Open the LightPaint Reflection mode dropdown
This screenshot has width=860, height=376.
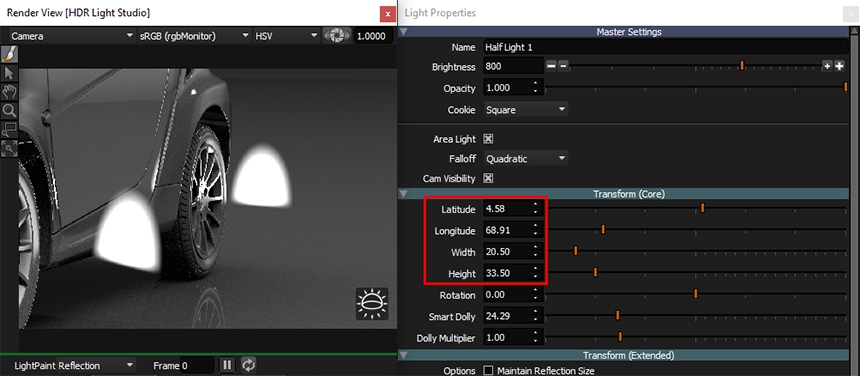[74, 366]
